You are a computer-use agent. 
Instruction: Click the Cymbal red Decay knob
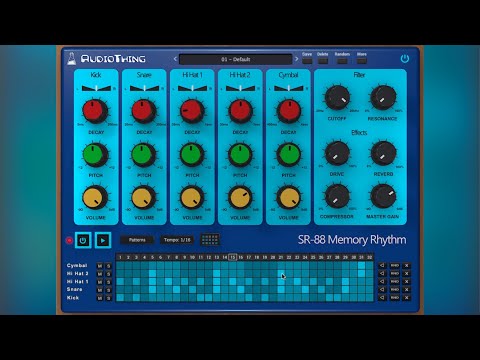coord(289,111)
